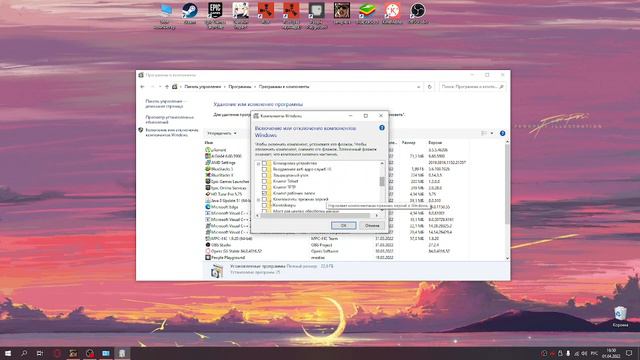Viewport: 640px width, 360px height.
Task: Open address bar history dropdown
Action: click(x=418, y=87)
